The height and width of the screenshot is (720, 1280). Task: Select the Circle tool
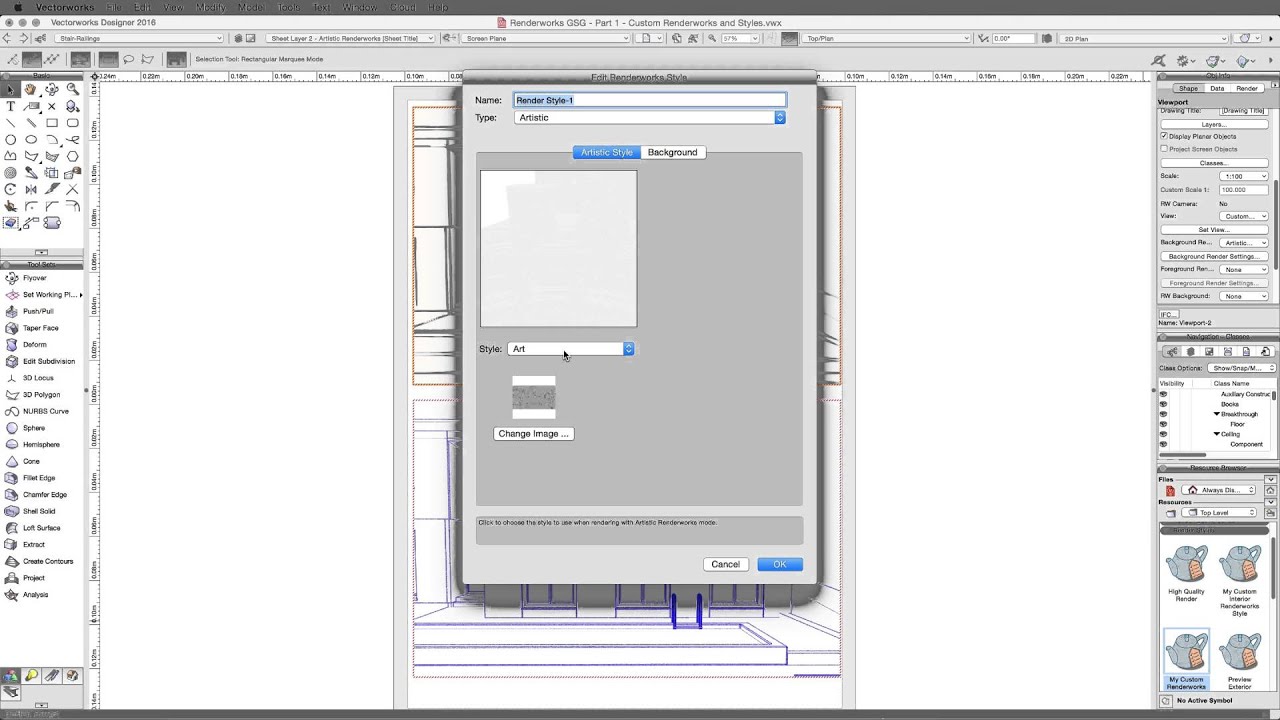tap(11, 140)
